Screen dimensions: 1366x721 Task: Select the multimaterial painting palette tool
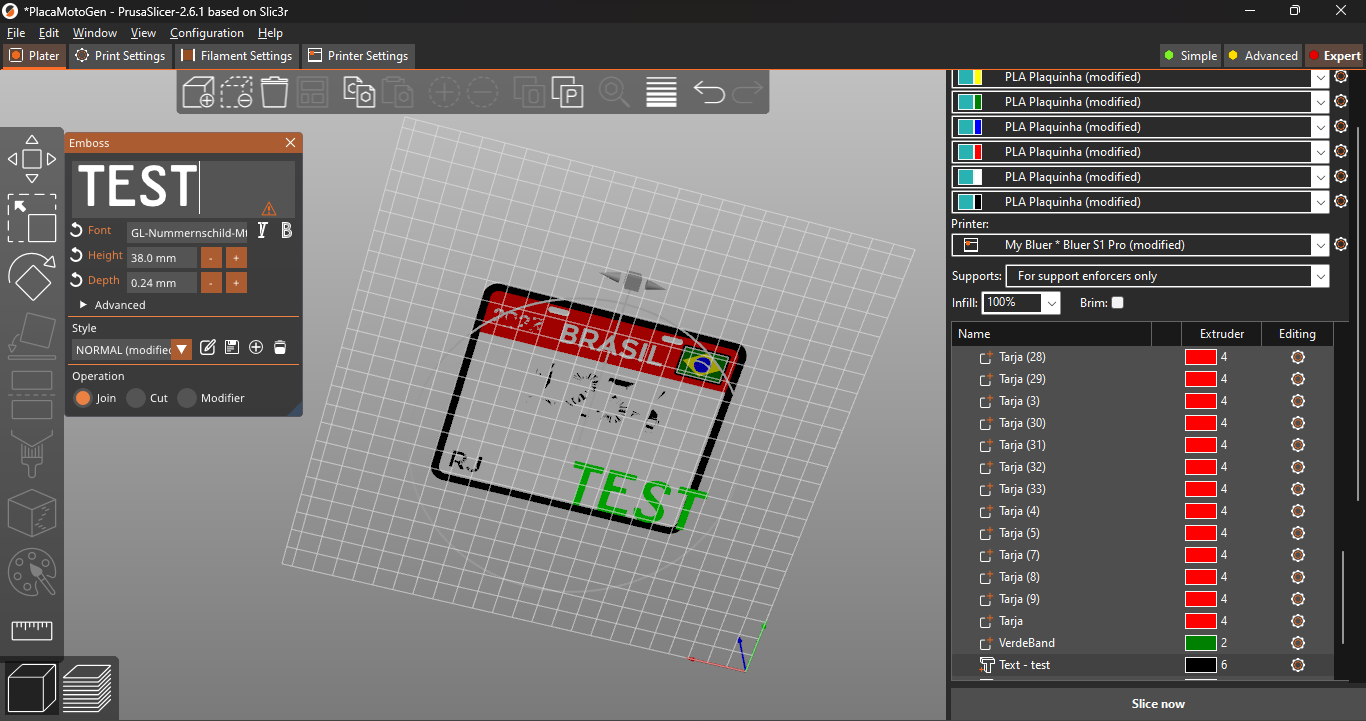(x=31, y=573)
